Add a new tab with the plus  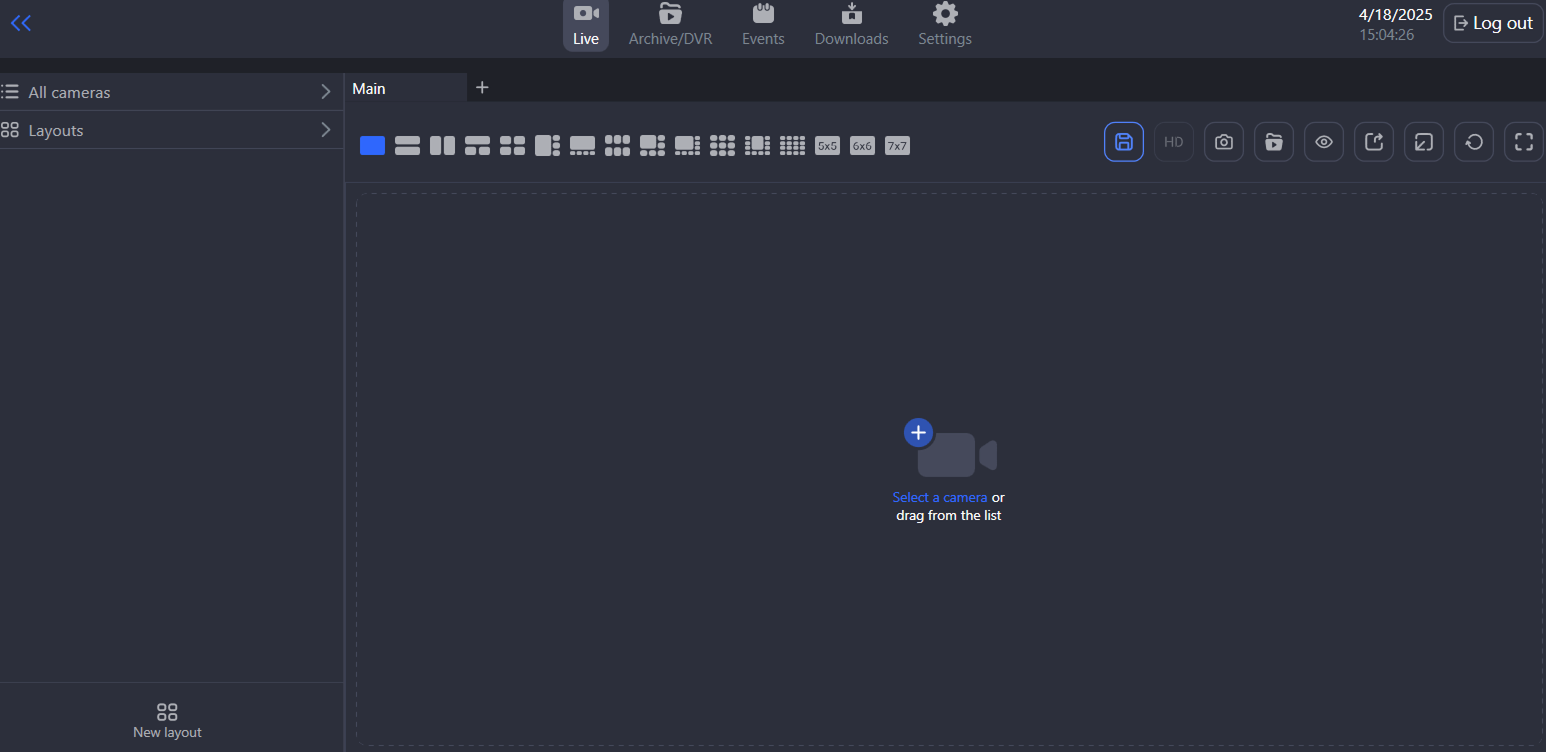coord(482,88)
